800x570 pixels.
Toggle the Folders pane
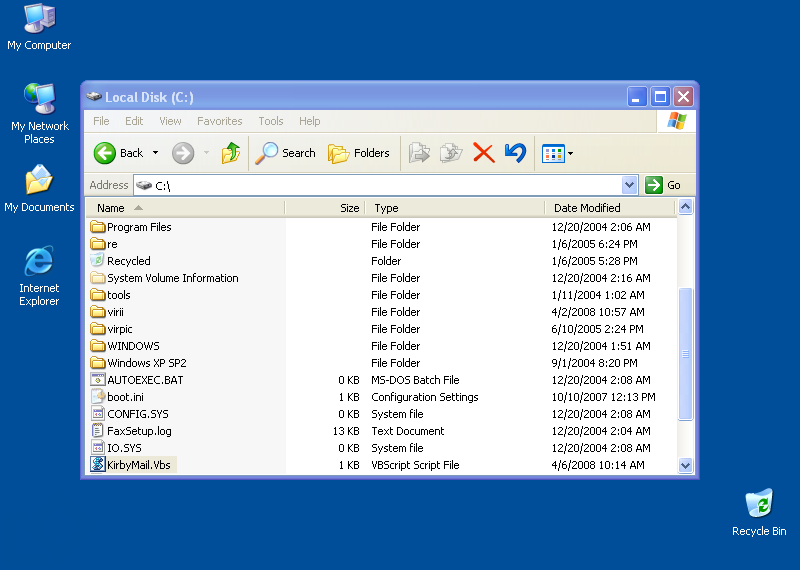coord(359,153)
